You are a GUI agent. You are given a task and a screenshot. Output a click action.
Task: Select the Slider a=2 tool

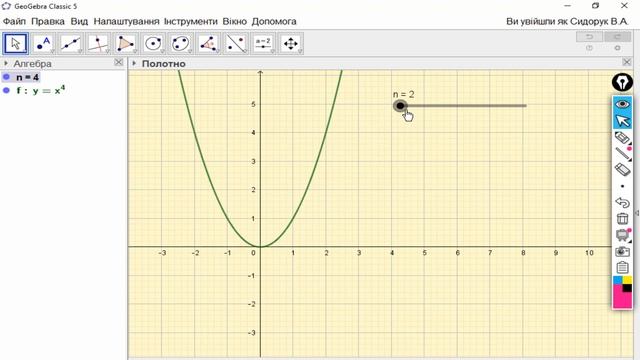click(263, 43)
